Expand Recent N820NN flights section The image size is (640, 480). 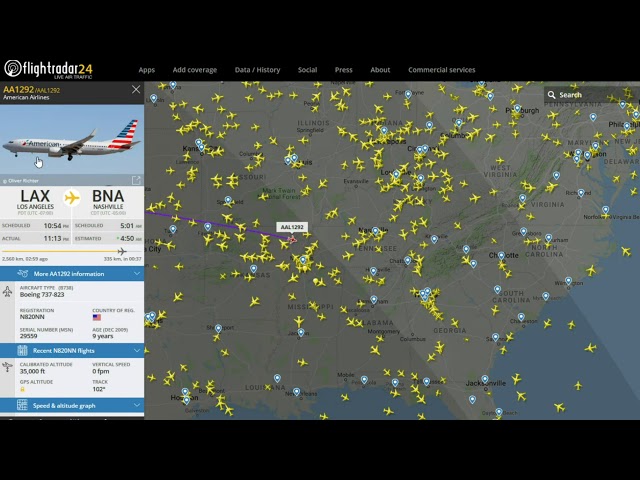tap(72, 350)
